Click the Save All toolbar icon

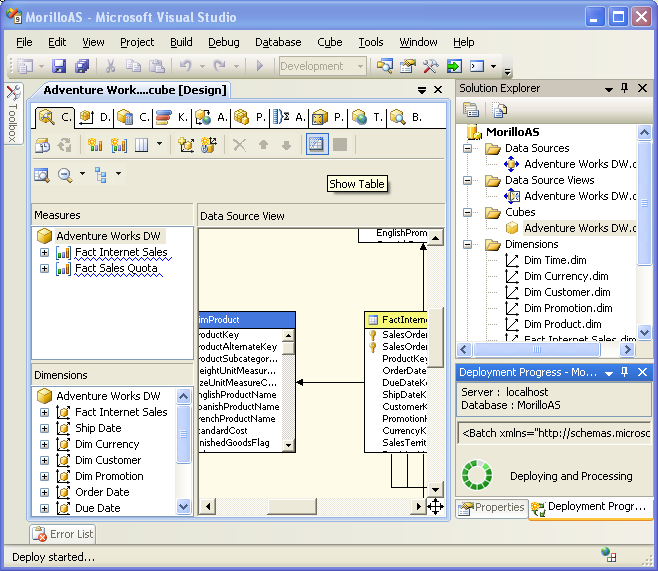pos(82,66)
